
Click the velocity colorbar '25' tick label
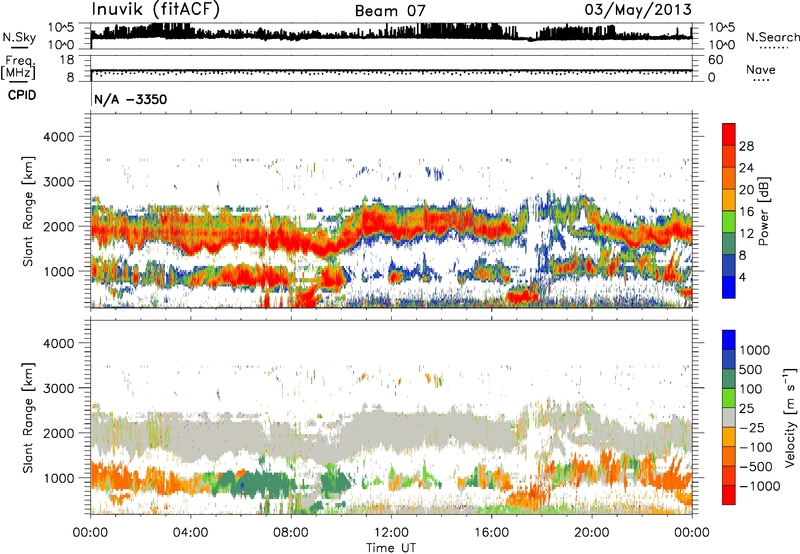[746, 408]
